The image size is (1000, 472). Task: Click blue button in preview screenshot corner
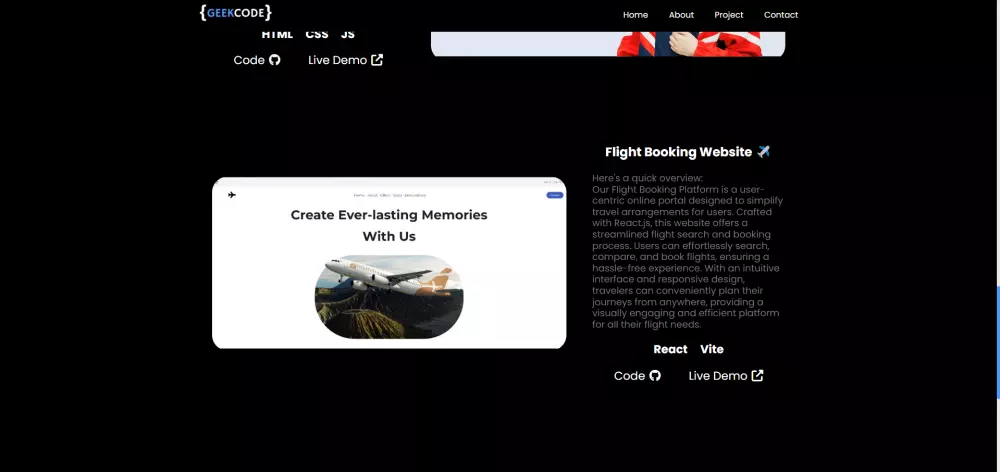pos(555,195)
